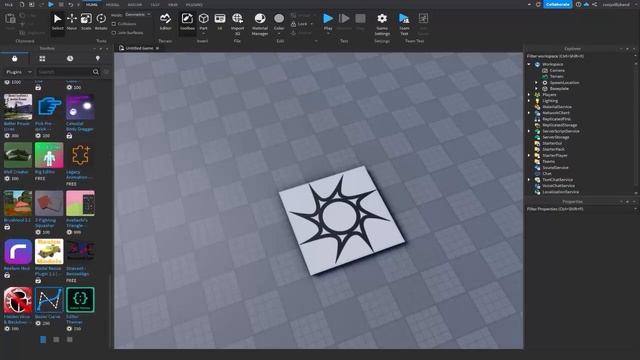Image resolution: width=640 pixels, height=360 pixels.
Task: Switch to the Model ribbon tab
Action: click(x=113, y=4)
